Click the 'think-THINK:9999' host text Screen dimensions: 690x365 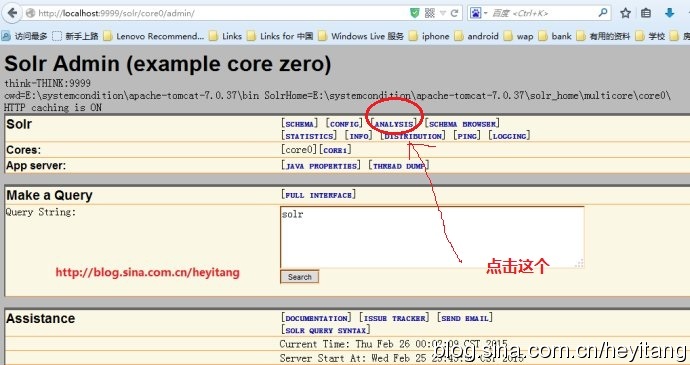tap(48, 83)
